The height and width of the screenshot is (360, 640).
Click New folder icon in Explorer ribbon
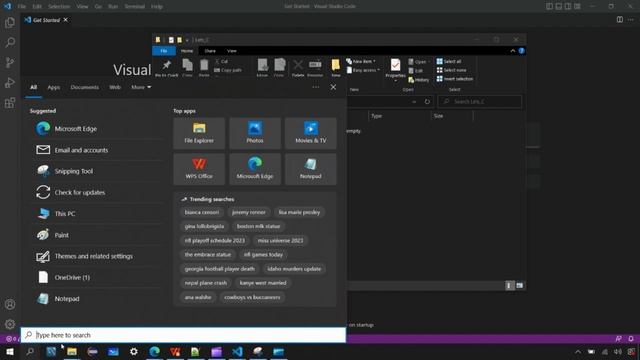pyautogui.click(x=336, y=68)
